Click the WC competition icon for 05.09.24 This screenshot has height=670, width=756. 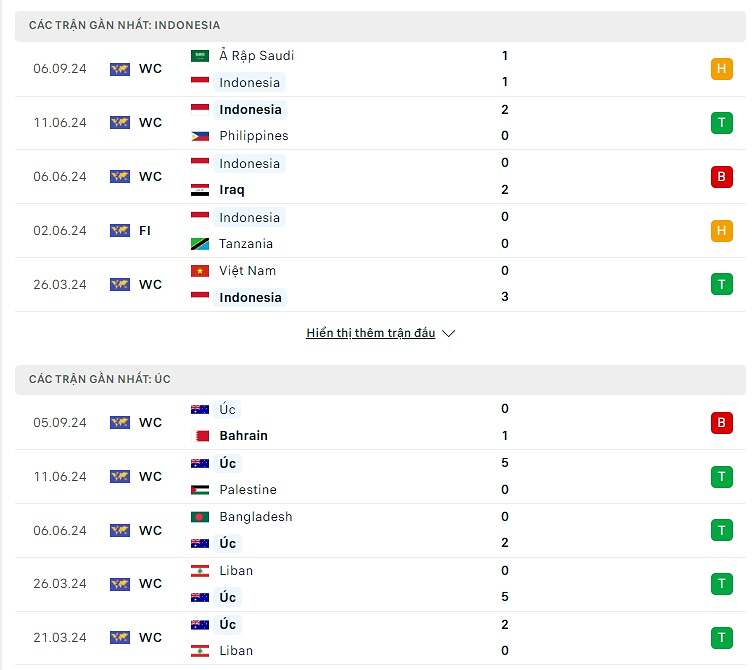point(120,423)
